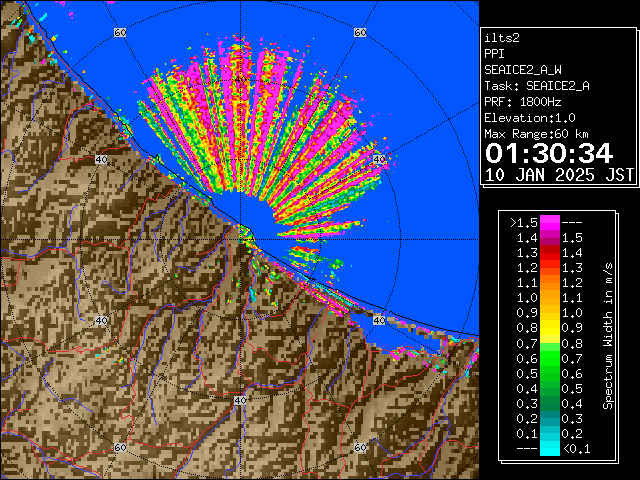The height and width of the screenshot is (480, 640).
Task: Click the product name "SEAICE2_A_W"
Action: [x=523, y=70]
